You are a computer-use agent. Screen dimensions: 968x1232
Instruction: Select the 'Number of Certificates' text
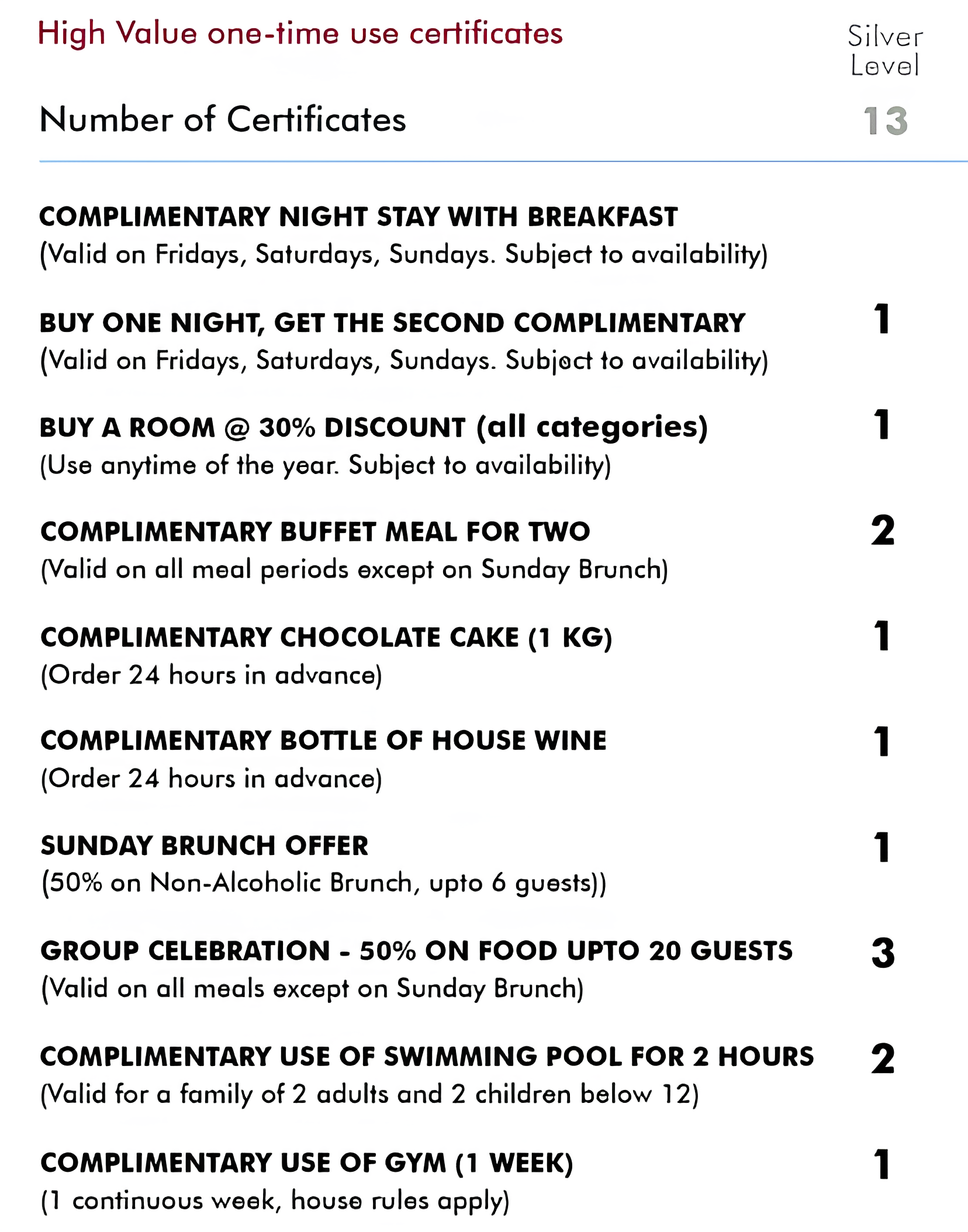coord(223,120)
